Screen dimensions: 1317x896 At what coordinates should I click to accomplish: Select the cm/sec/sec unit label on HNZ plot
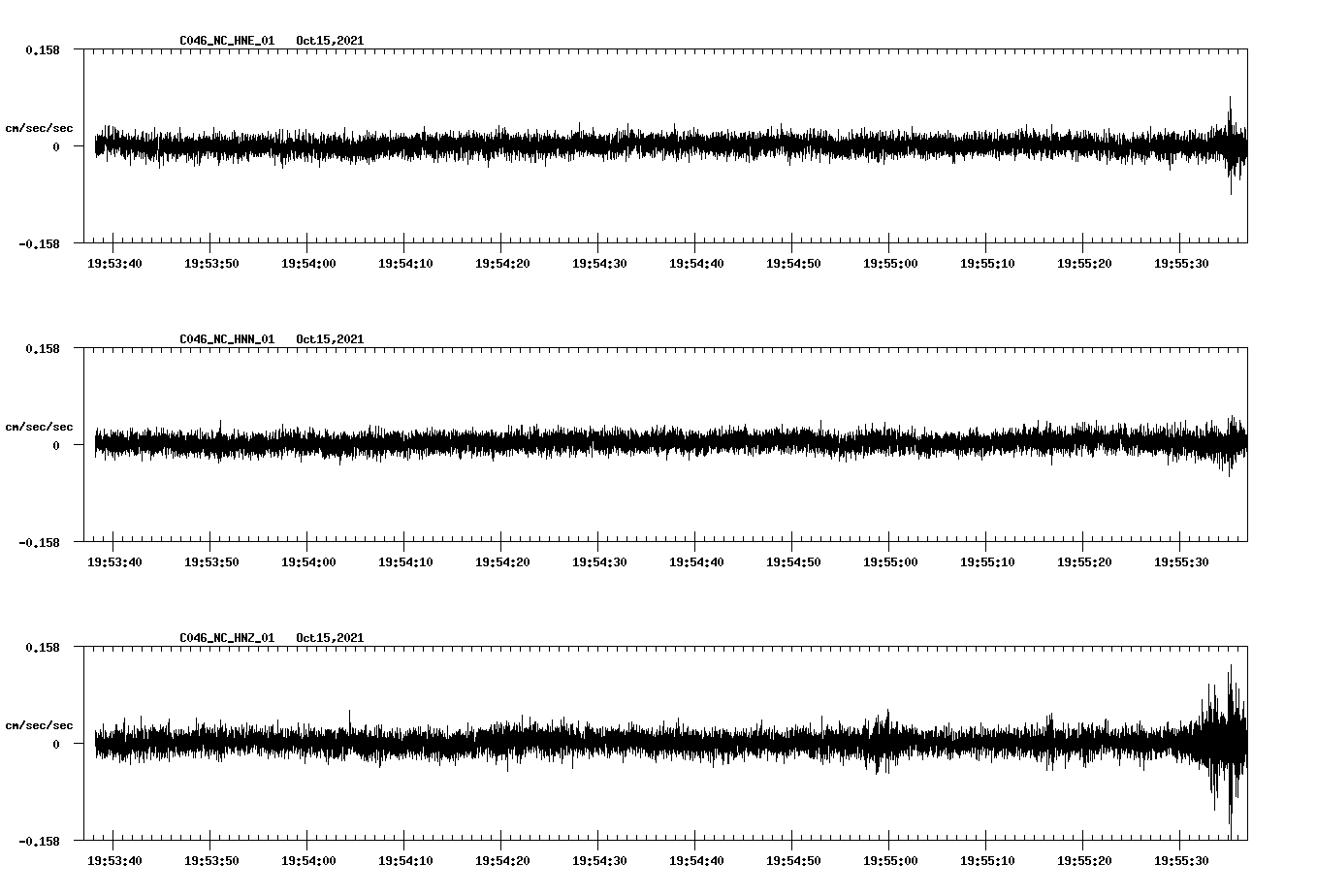coord(39,725)
